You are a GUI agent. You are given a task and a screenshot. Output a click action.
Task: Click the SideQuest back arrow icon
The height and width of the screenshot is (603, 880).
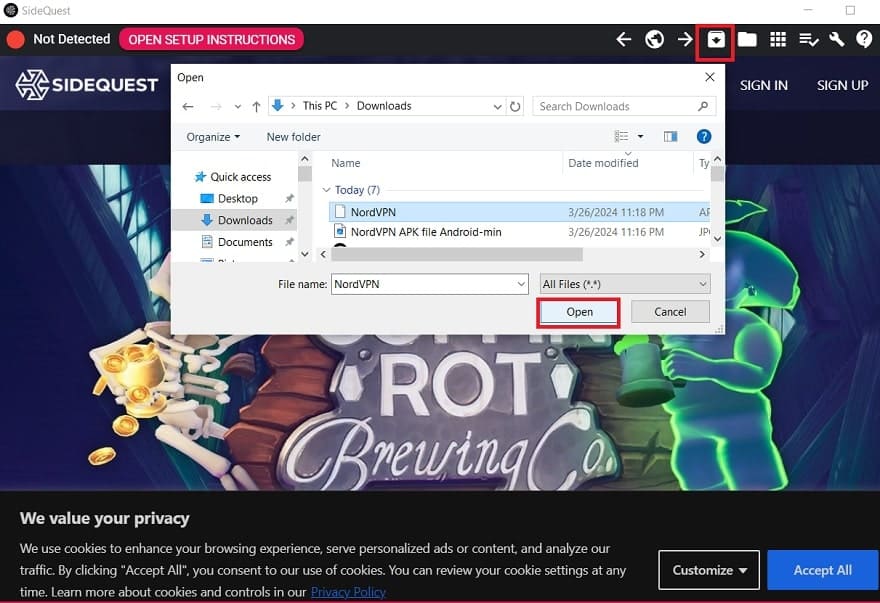click(624, 39)
